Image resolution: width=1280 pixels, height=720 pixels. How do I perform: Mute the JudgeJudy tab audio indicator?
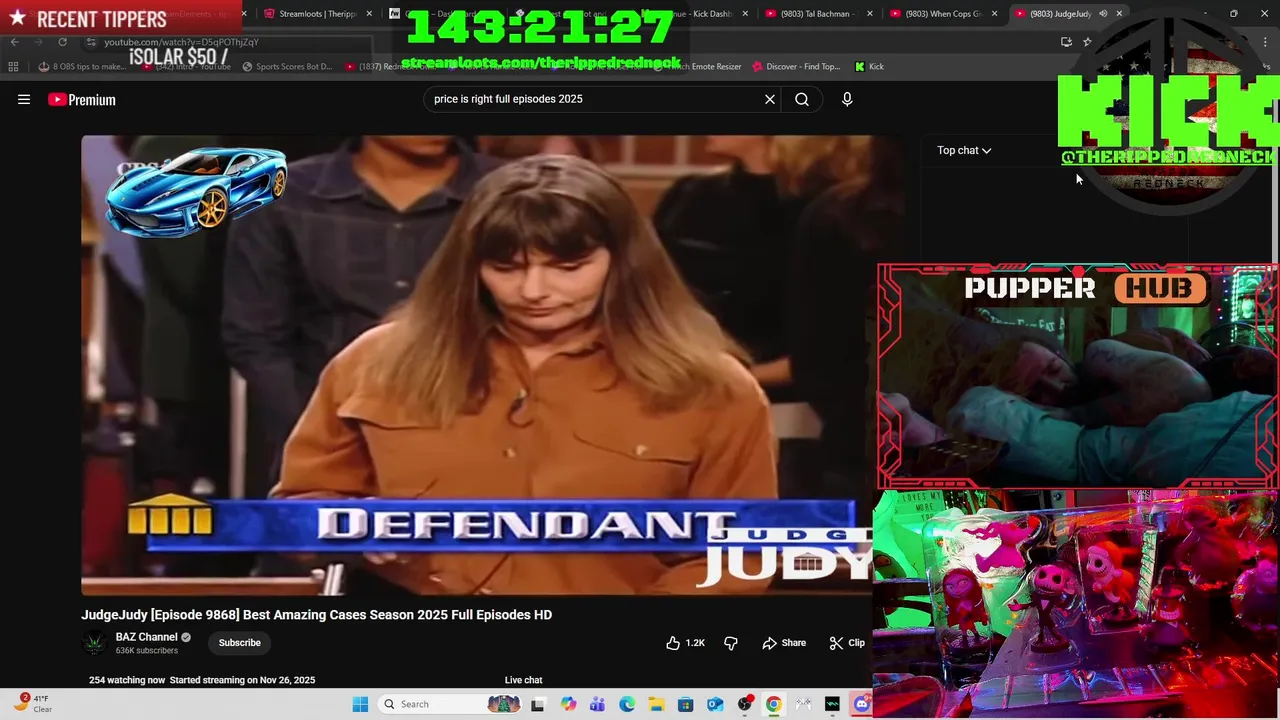click(x=1103, y=13)
